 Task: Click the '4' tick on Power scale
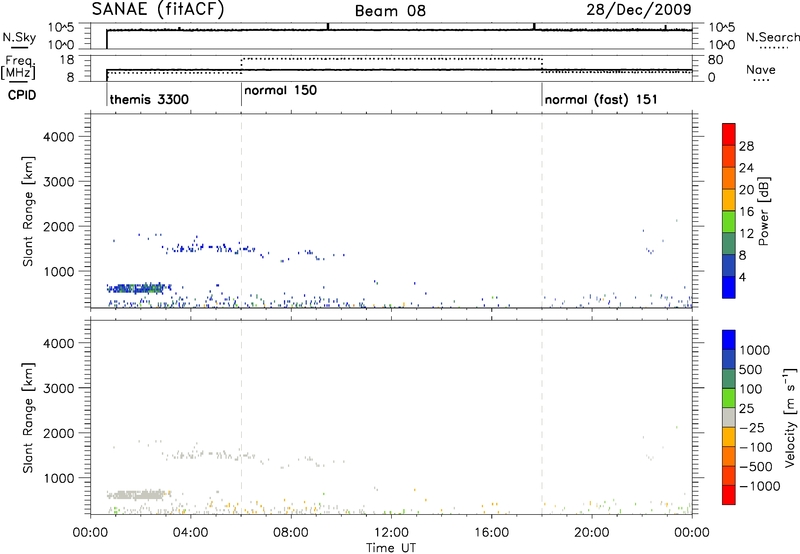742,278
